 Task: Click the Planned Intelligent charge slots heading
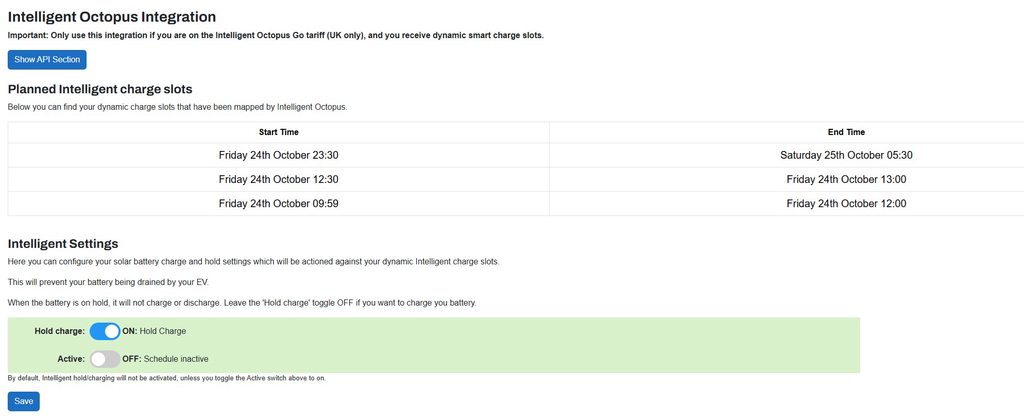coord(100,89)
